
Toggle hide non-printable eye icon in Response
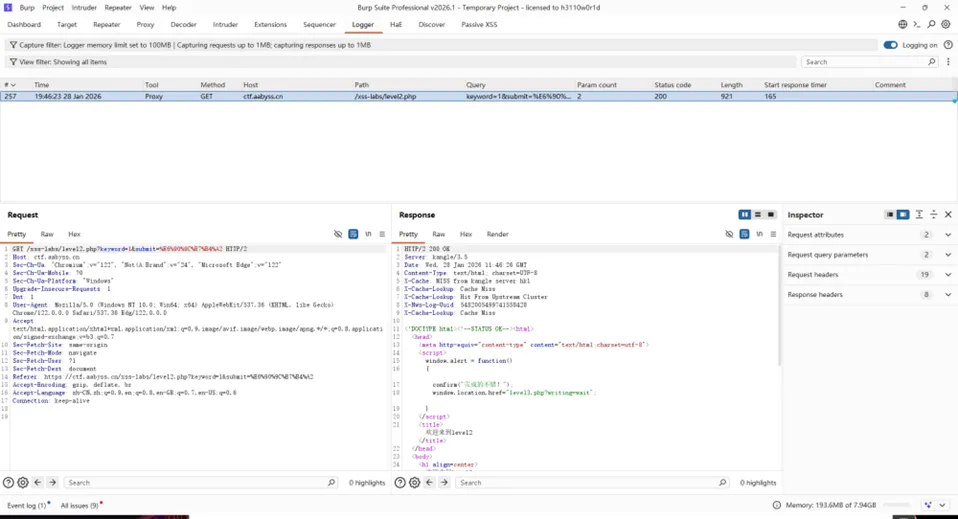coord(729,234)
